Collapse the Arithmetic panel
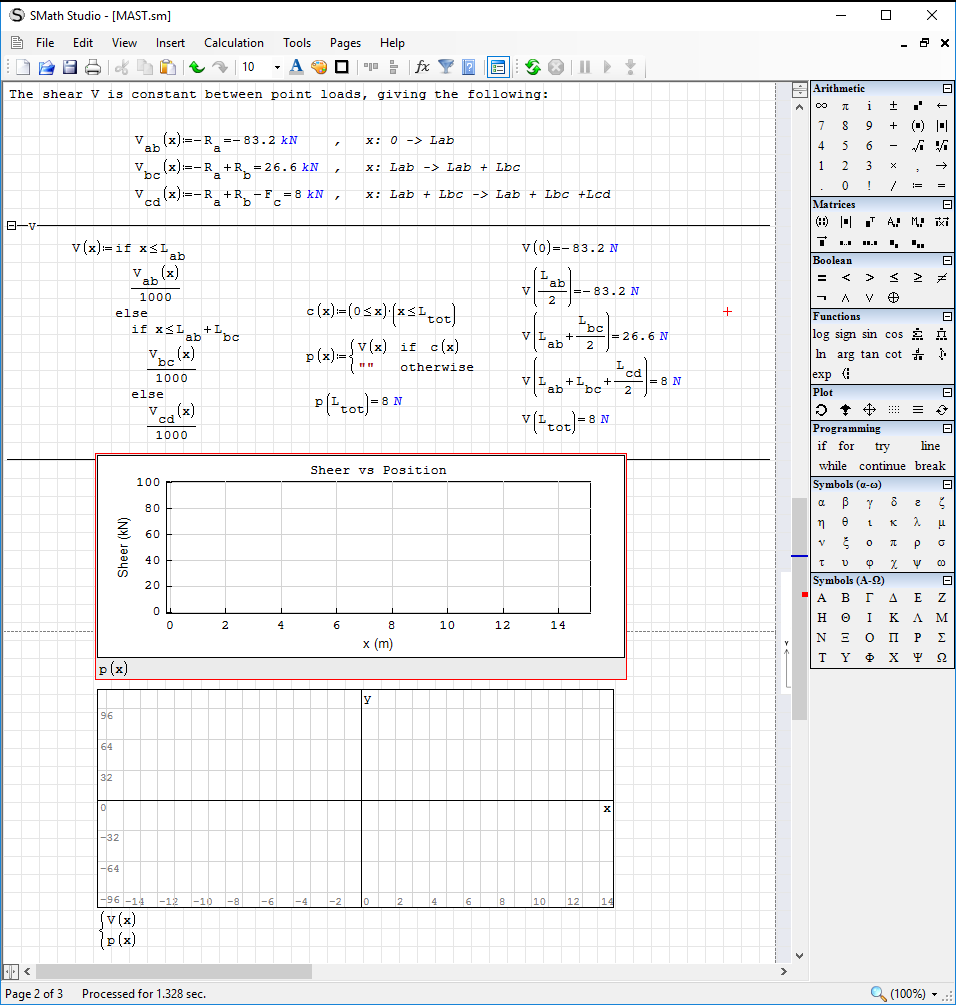Image resolution: width=956 pixels, height=1005 pixels. tap(946, 89)
